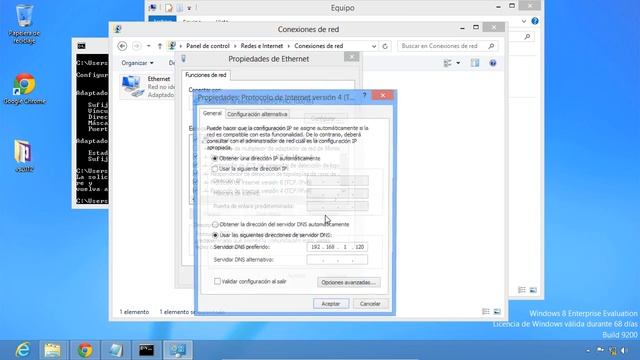Navigate to Panel de control breadcrumb
This screenshot has width=640, height=360.
click(208, 46)
